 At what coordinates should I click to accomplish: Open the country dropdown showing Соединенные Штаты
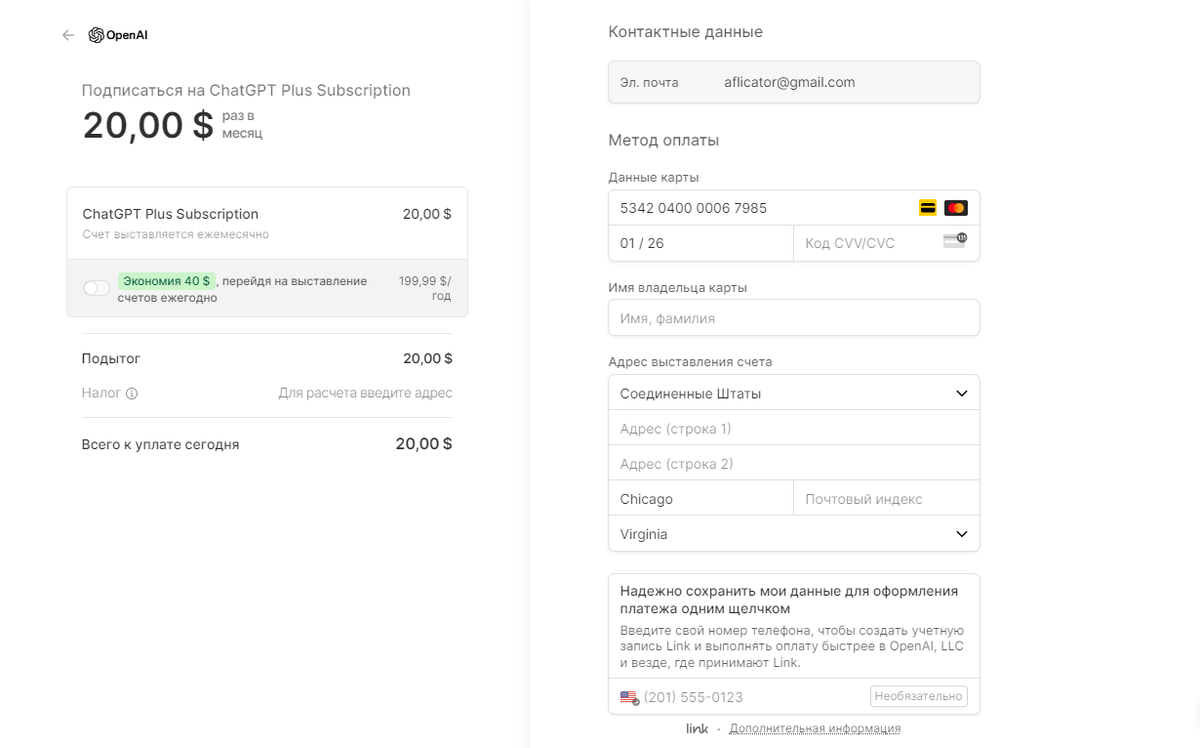point(794,393)
